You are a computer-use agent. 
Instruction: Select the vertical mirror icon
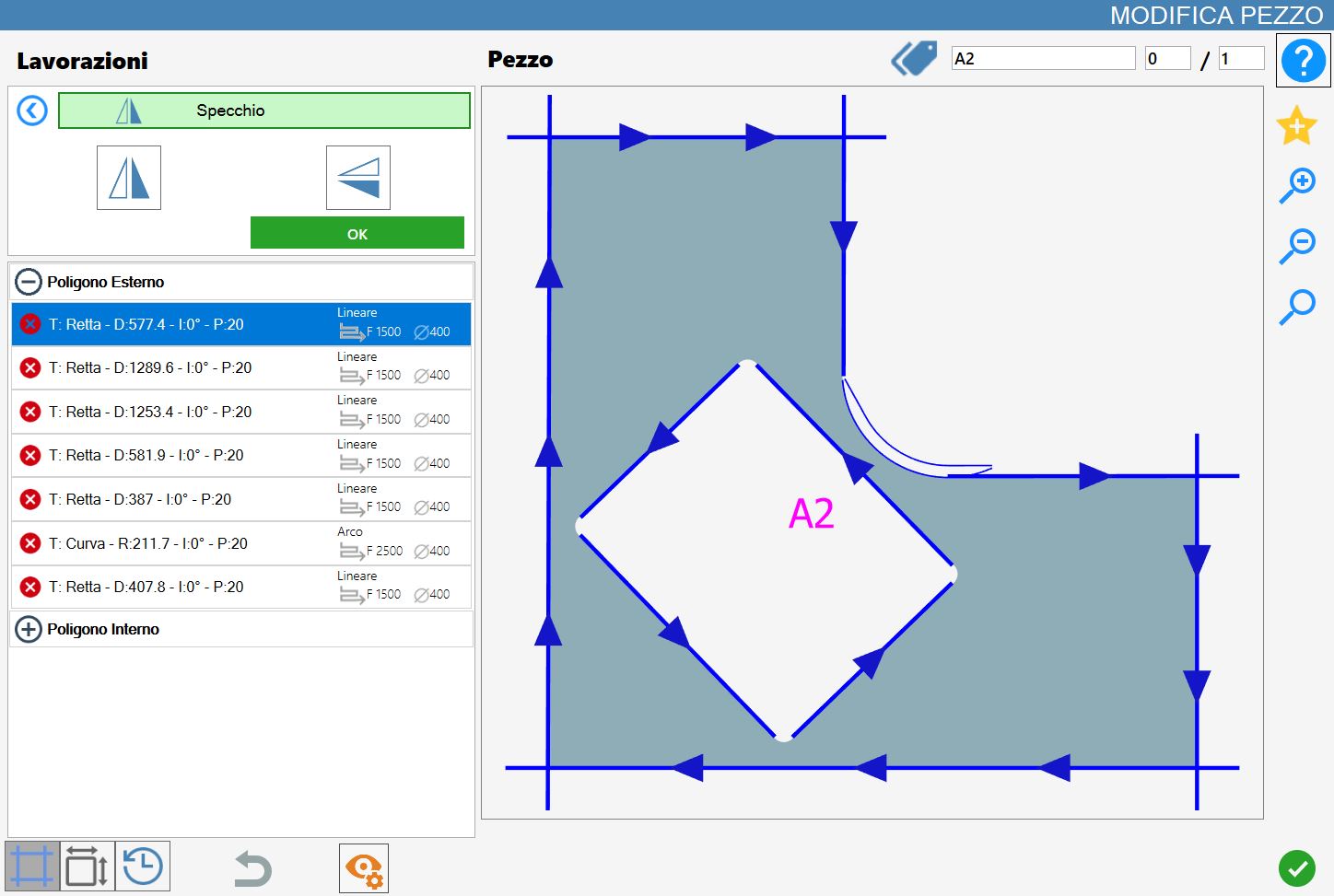pos(358,178)
